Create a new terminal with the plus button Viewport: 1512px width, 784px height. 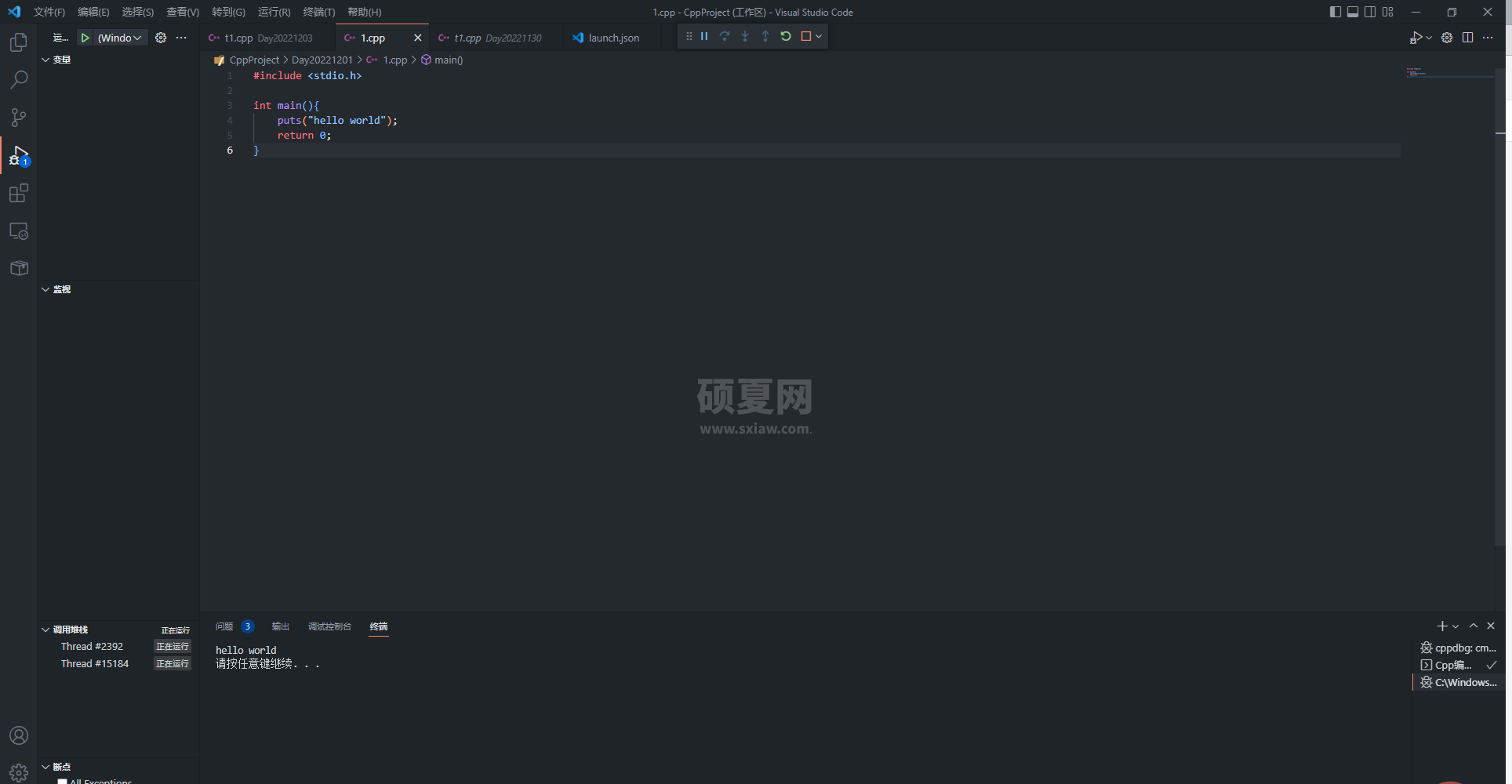(x=1442, y=626)
